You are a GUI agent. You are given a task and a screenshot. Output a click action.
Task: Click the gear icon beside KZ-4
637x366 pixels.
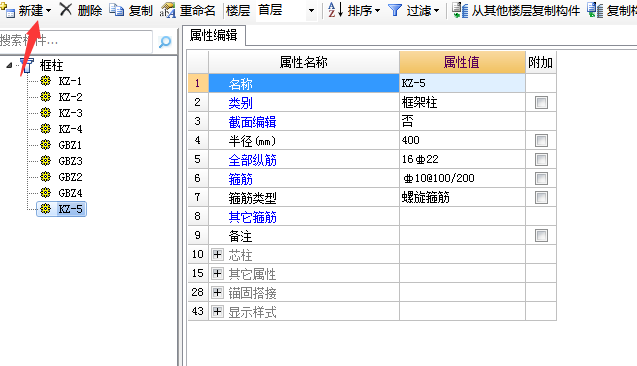click(x=46, y=129)
